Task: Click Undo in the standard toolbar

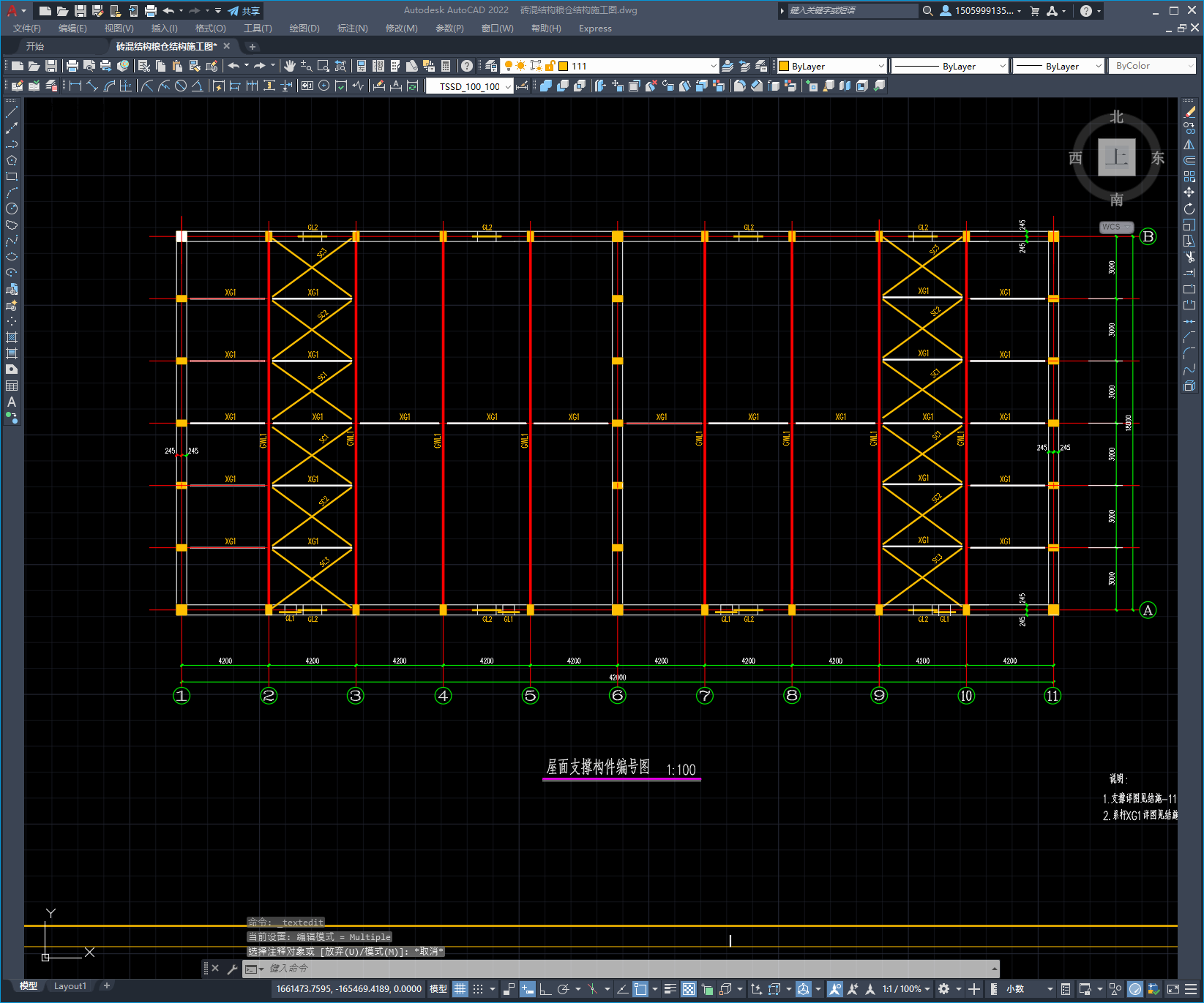Action: pyautogui.click(x=233, y=66)
